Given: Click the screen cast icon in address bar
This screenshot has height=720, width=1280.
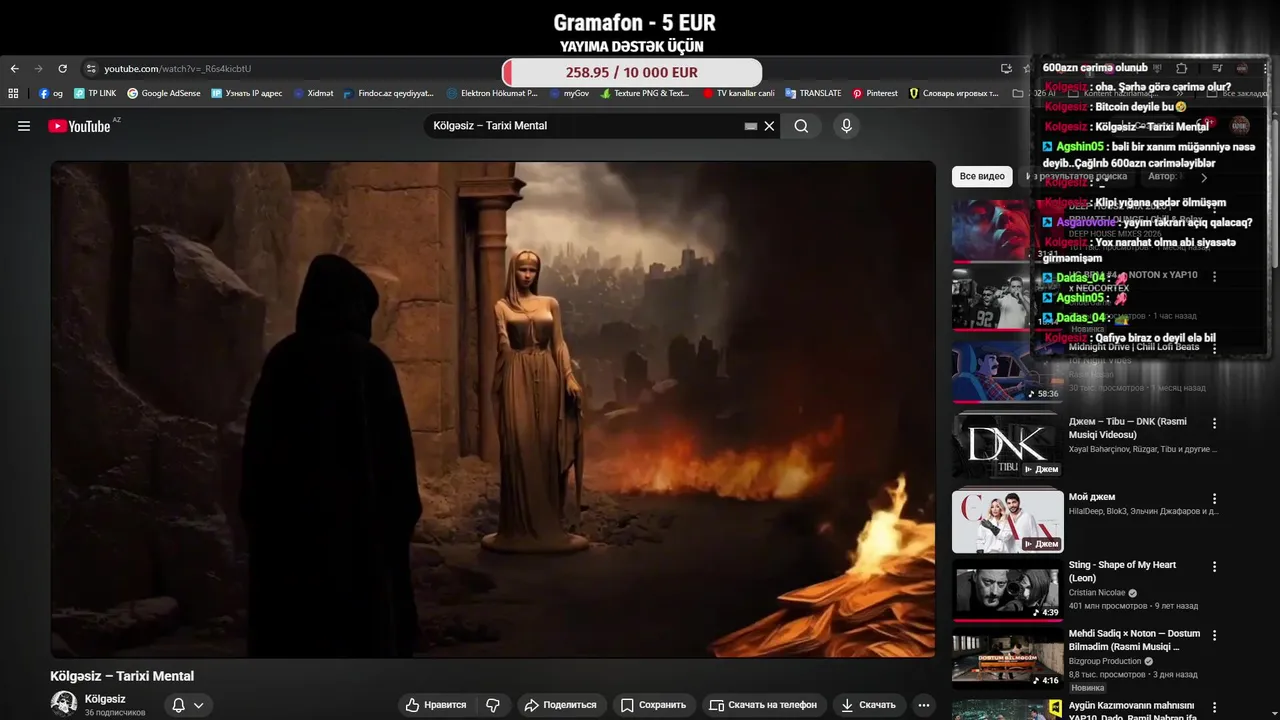Looking at the screenshot, I should [x=1006, y=69].
